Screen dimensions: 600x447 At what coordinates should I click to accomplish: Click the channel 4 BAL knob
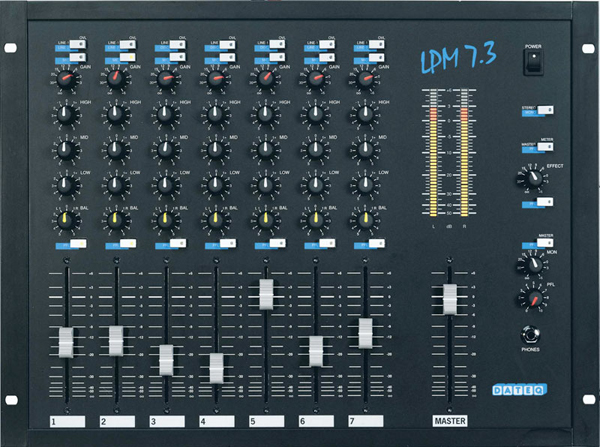click(x=215, y=220)
